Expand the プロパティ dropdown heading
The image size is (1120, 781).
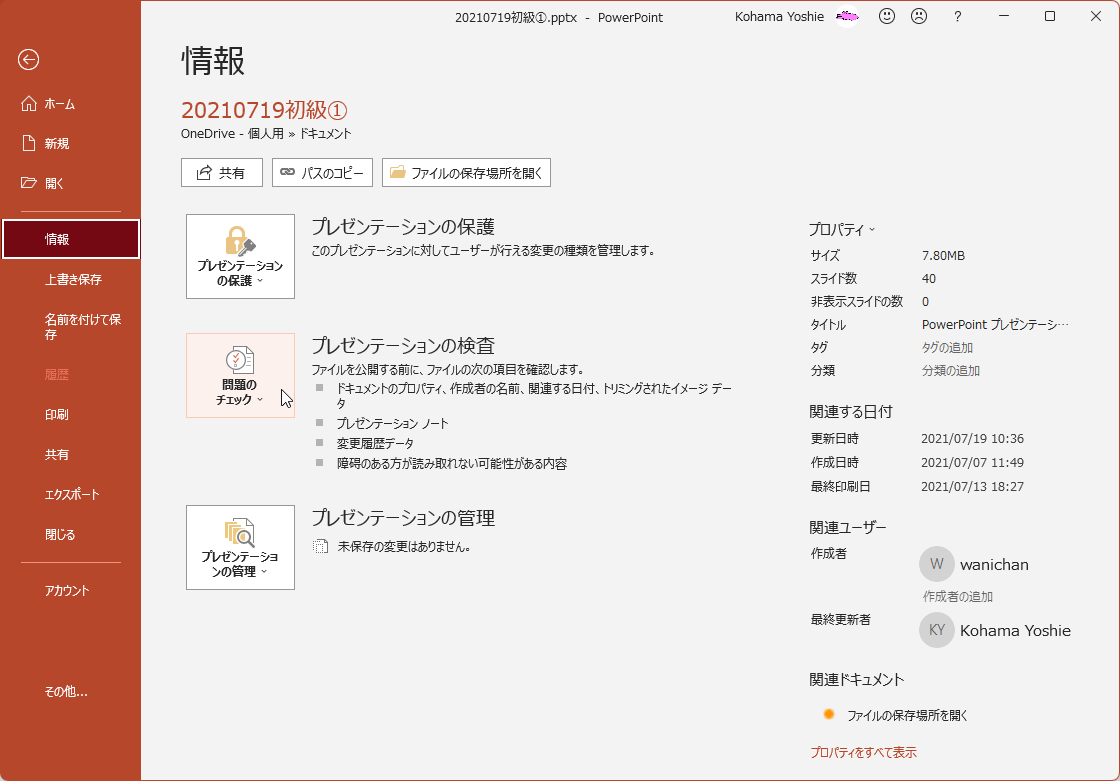(841, 229)
